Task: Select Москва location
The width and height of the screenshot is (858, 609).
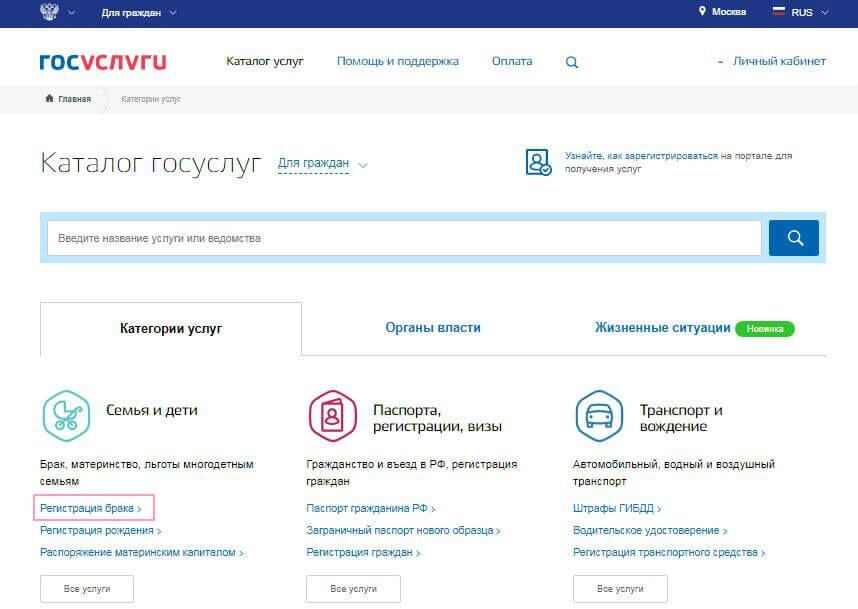Action: tap(728, 11)
